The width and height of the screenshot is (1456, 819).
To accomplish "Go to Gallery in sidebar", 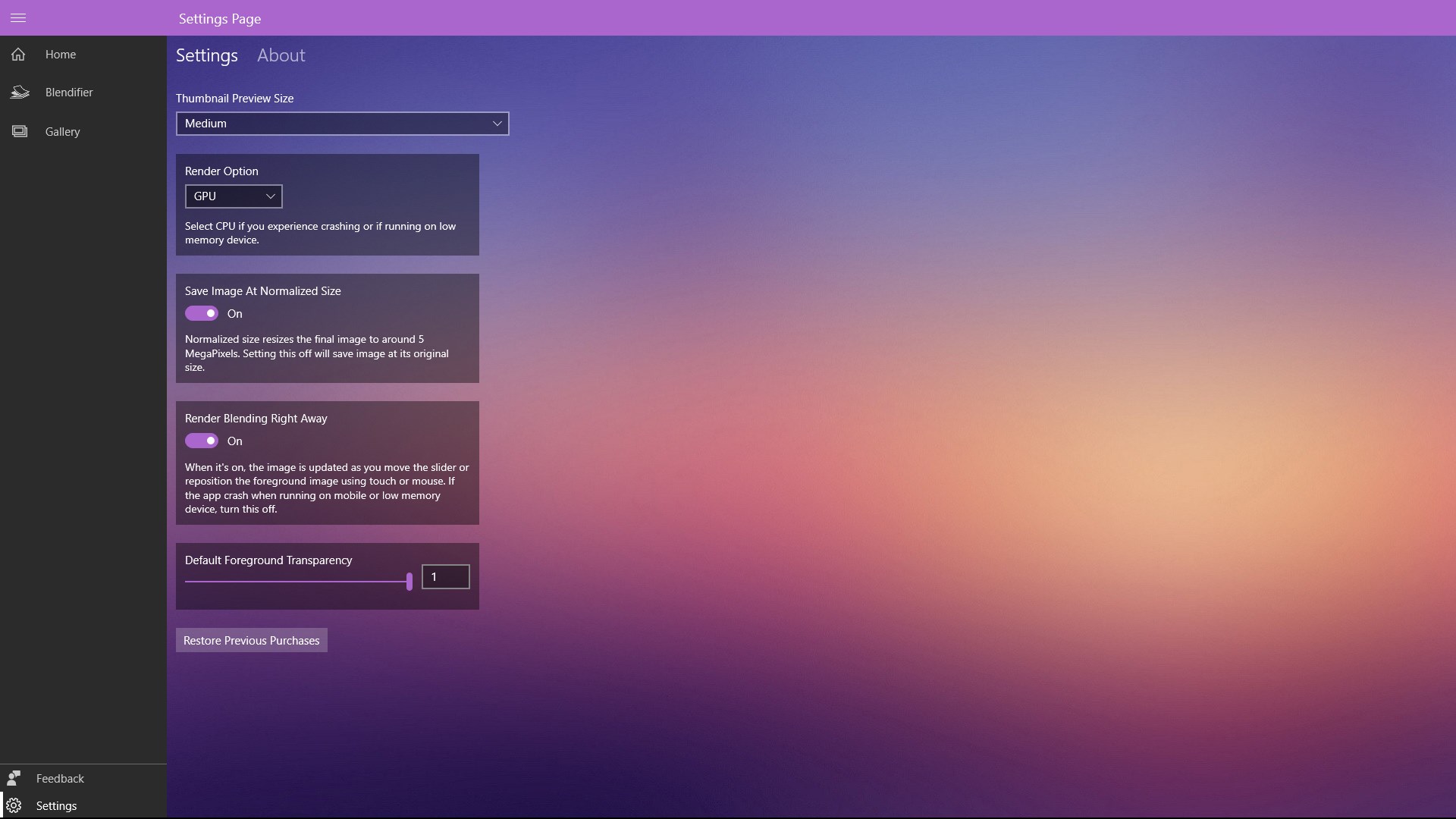I will tap(62, 132).
